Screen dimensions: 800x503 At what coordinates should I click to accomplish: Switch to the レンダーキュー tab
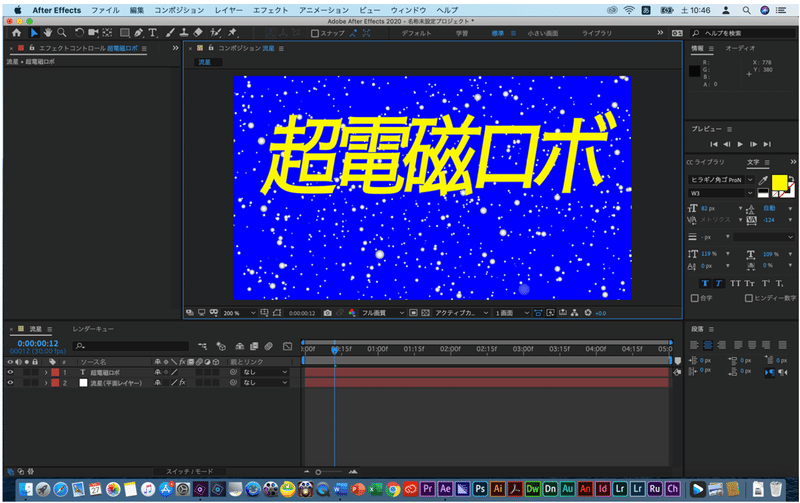93,329
